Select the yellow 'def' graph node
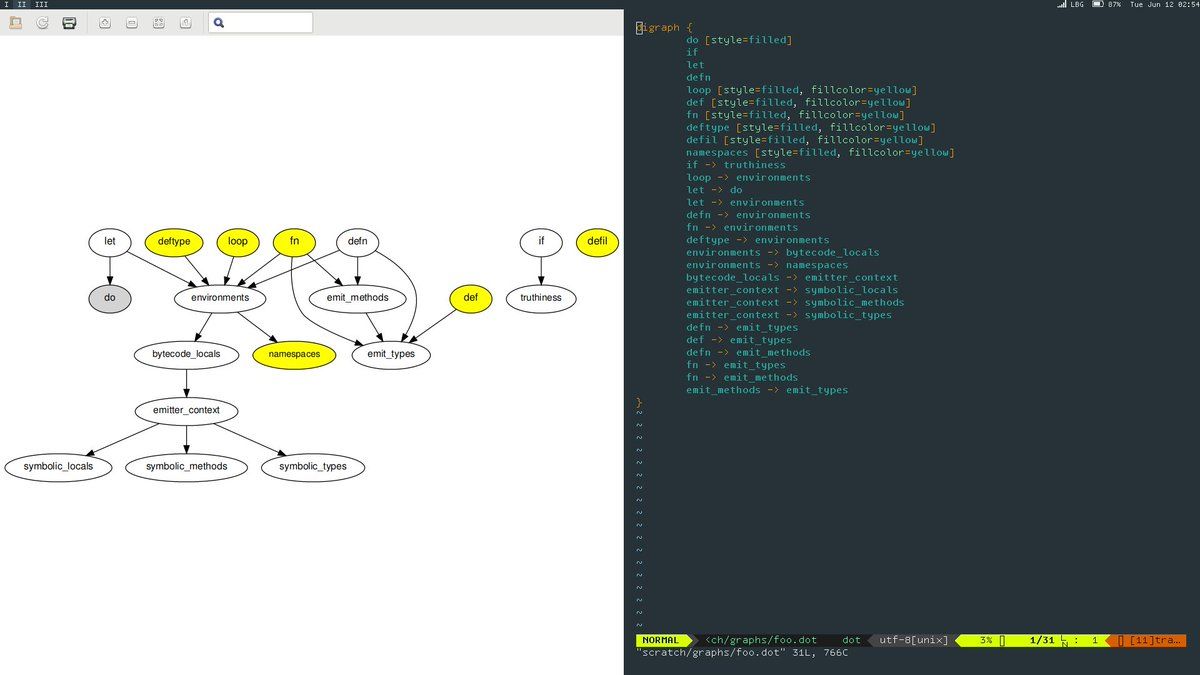 click(471, 298)
